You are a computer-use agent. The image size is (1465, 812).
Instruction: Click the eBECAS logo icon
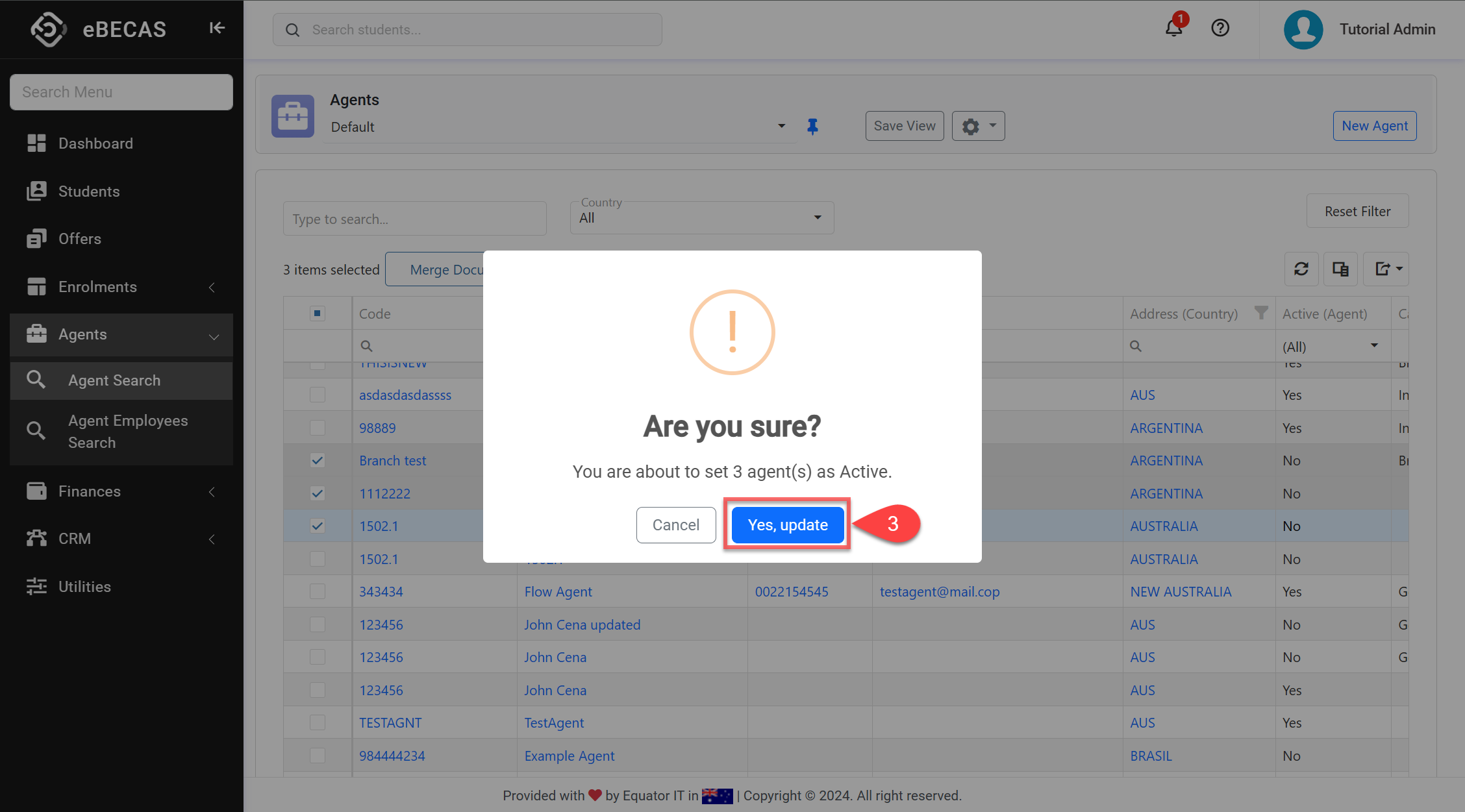click(x=49, y=29)
